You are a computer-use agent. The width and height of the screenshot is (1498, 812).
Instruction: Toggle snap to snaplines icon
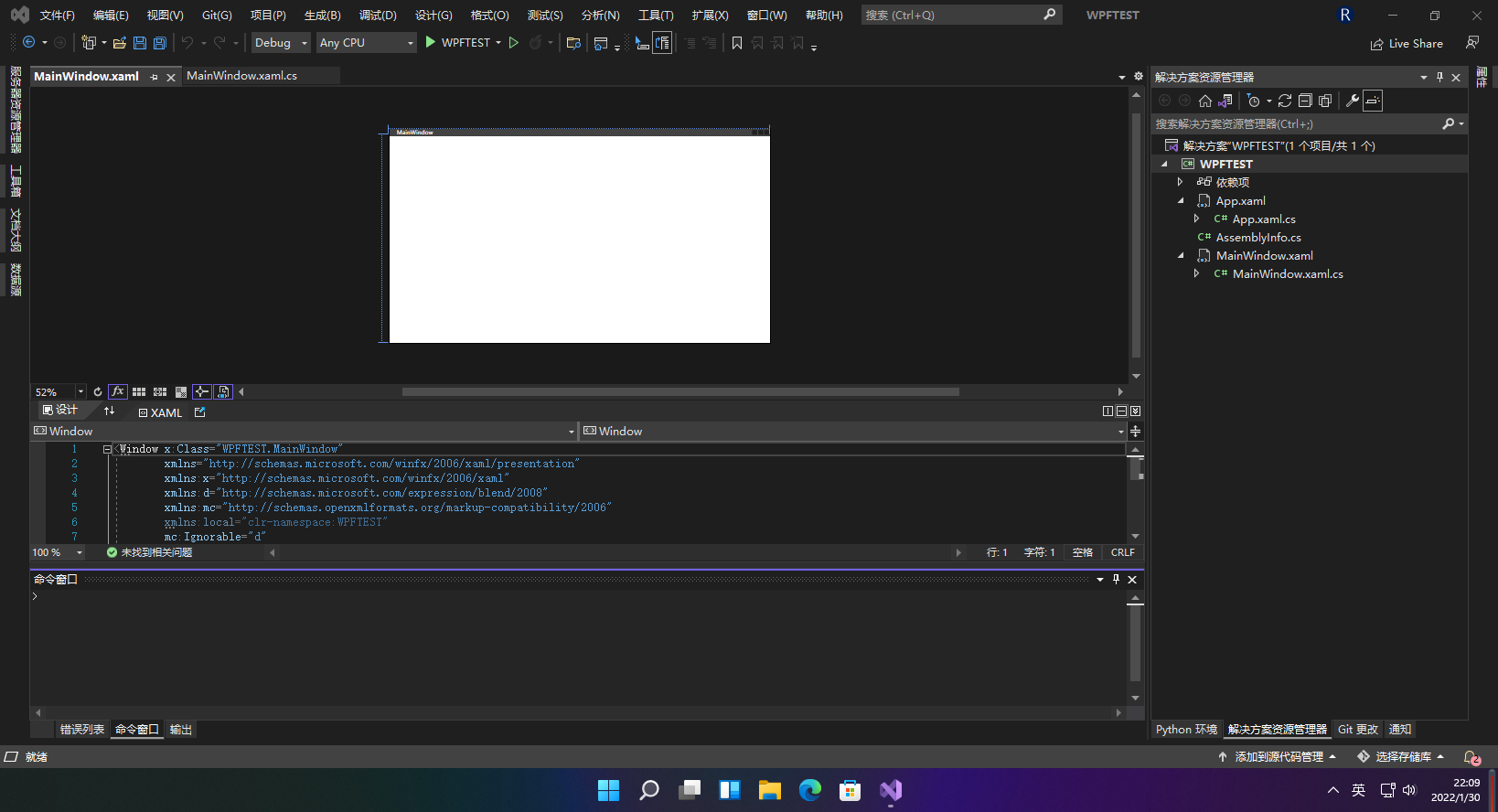(x=202, y=391)
